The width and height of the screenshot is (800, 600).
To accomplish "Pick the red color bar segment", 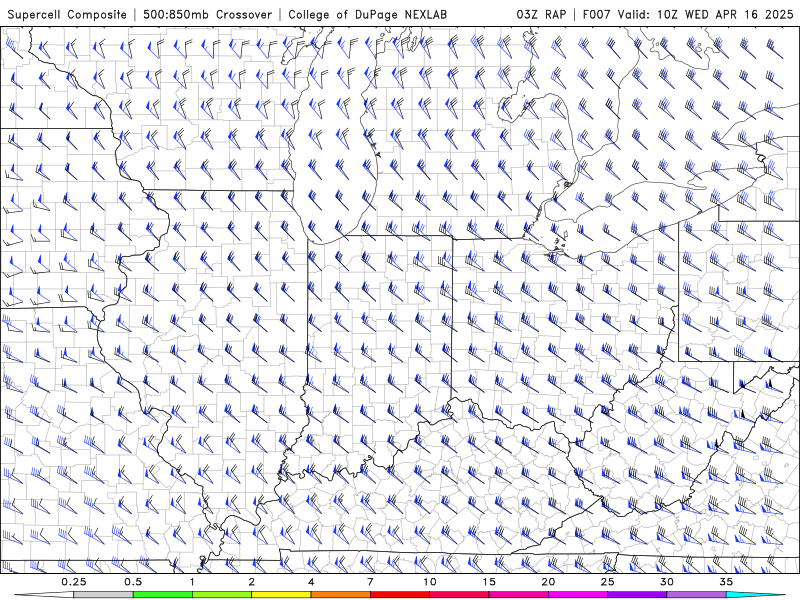I will (x=400, y=595).
